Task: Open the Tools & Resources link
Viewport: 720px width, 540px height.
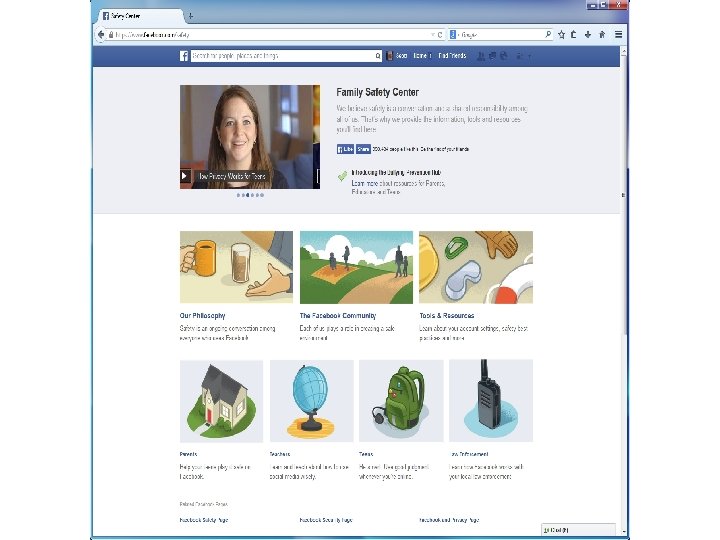Action: tap(447, 315)
